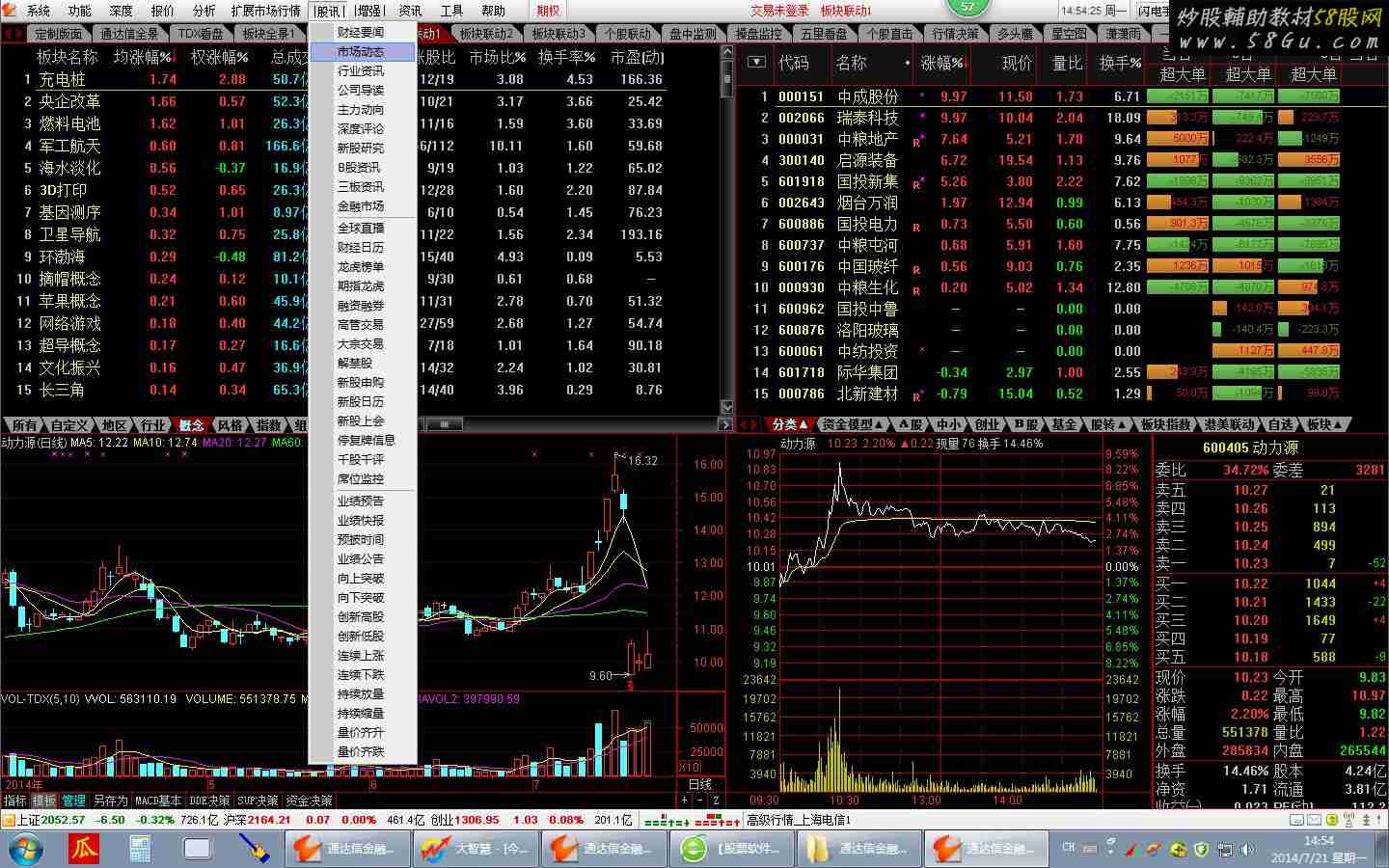Viewport: 1389px width, 868px height.
Task: Click the blank window taskbar icon
Action: [x=198, y=850]
